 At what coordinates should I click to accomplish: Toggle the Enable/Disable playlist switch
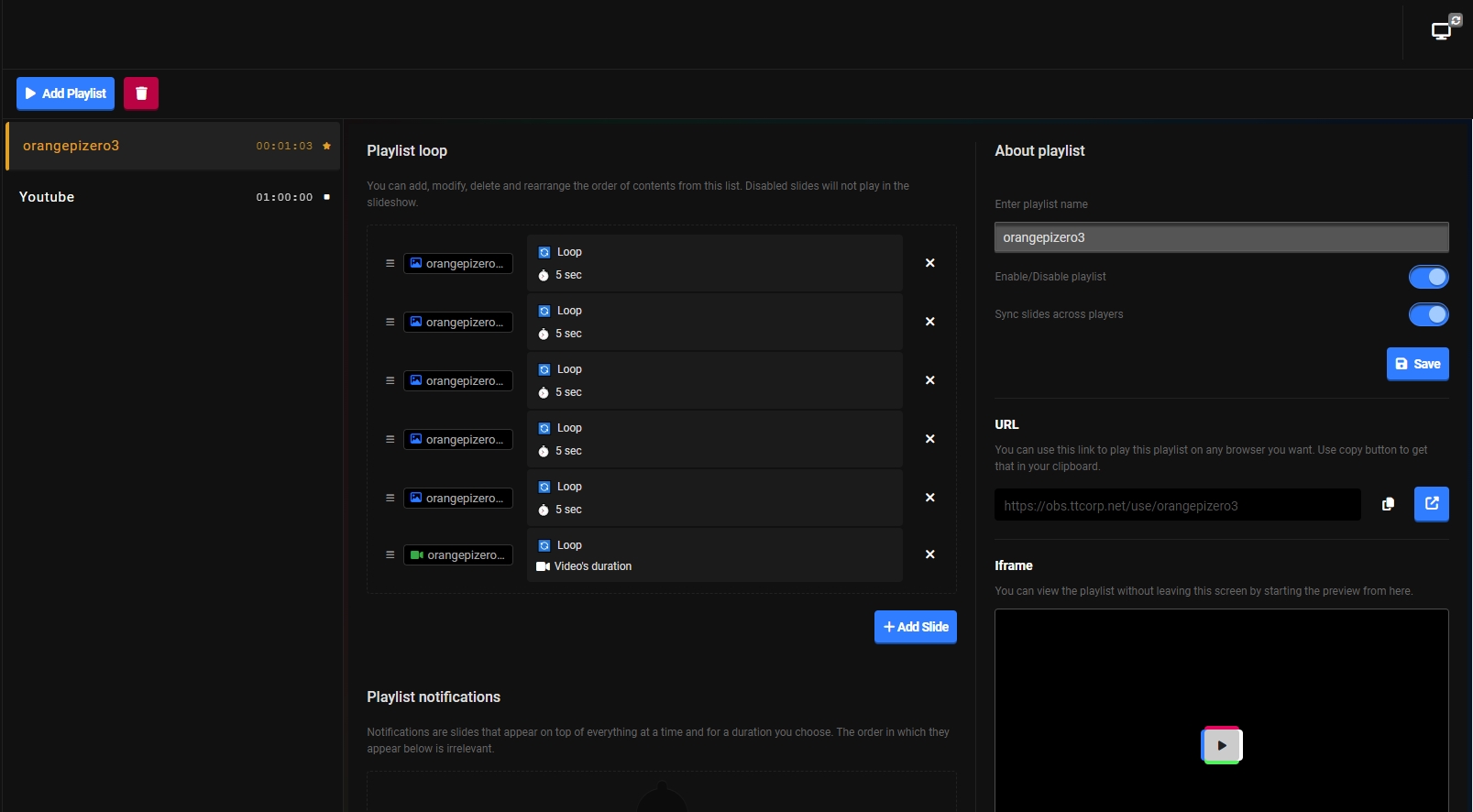pyautogui.click(x=1428, y=277)
